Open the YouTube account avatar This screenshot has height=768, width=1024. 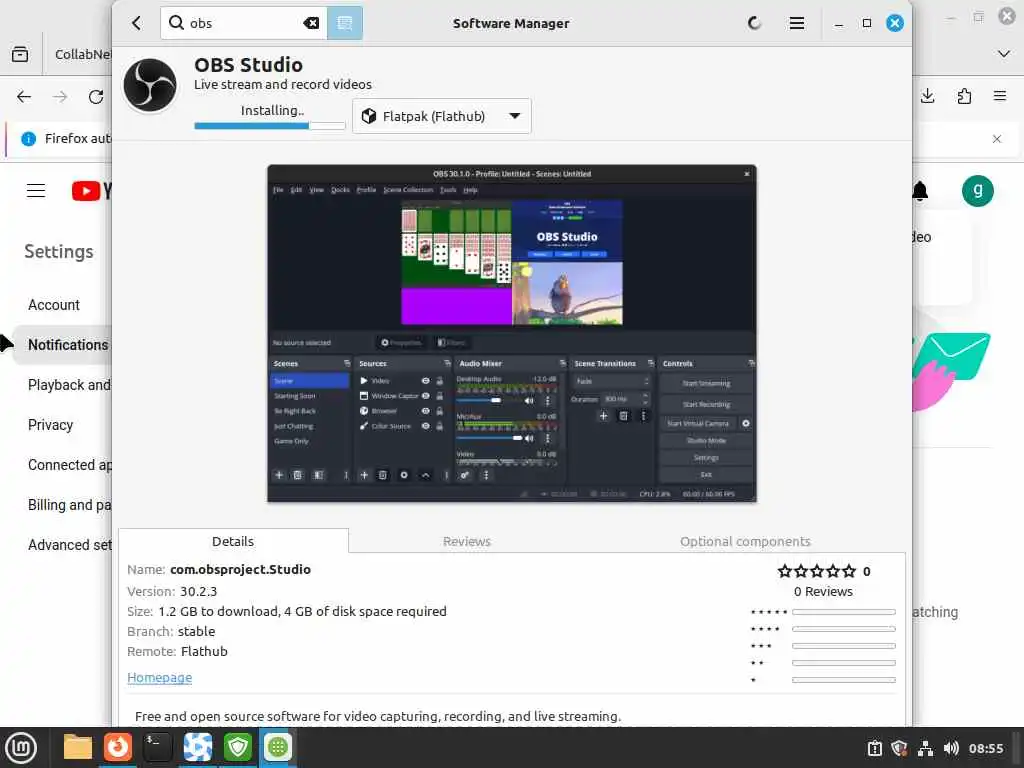[978, 191]
